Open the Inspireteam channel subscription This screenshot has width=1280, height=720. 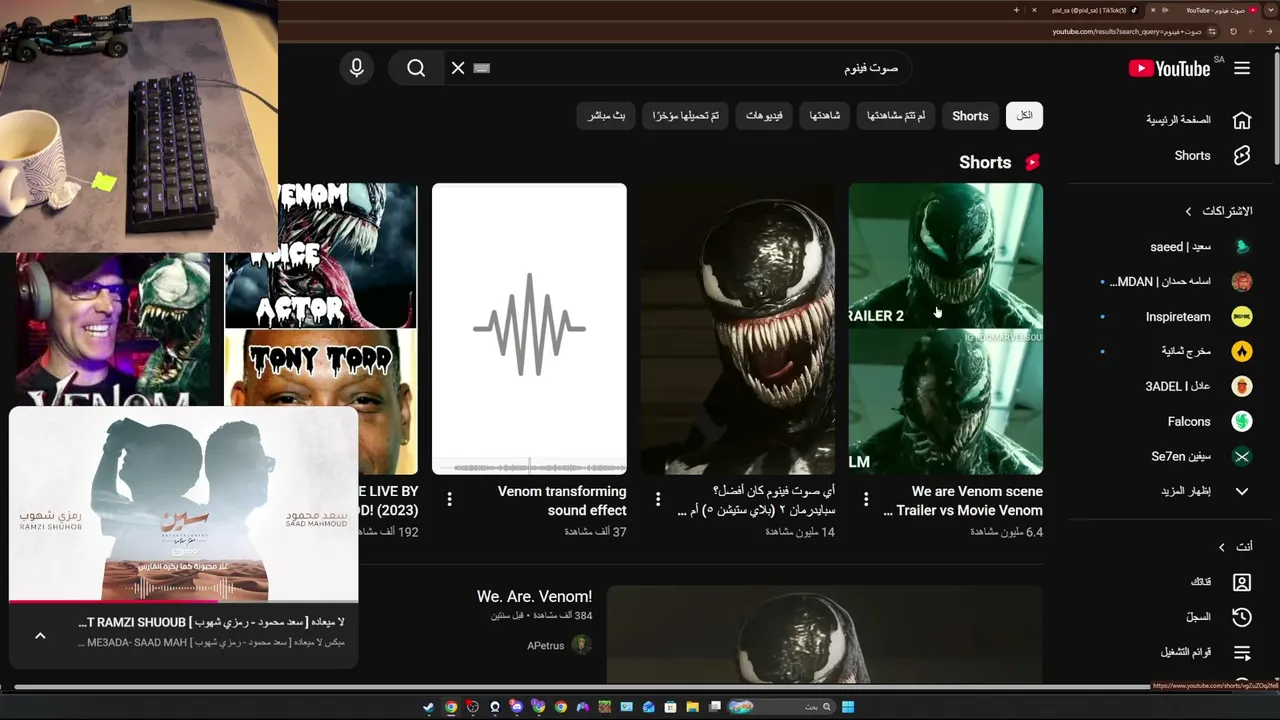pyautogui.click(x=1200, y=317)
